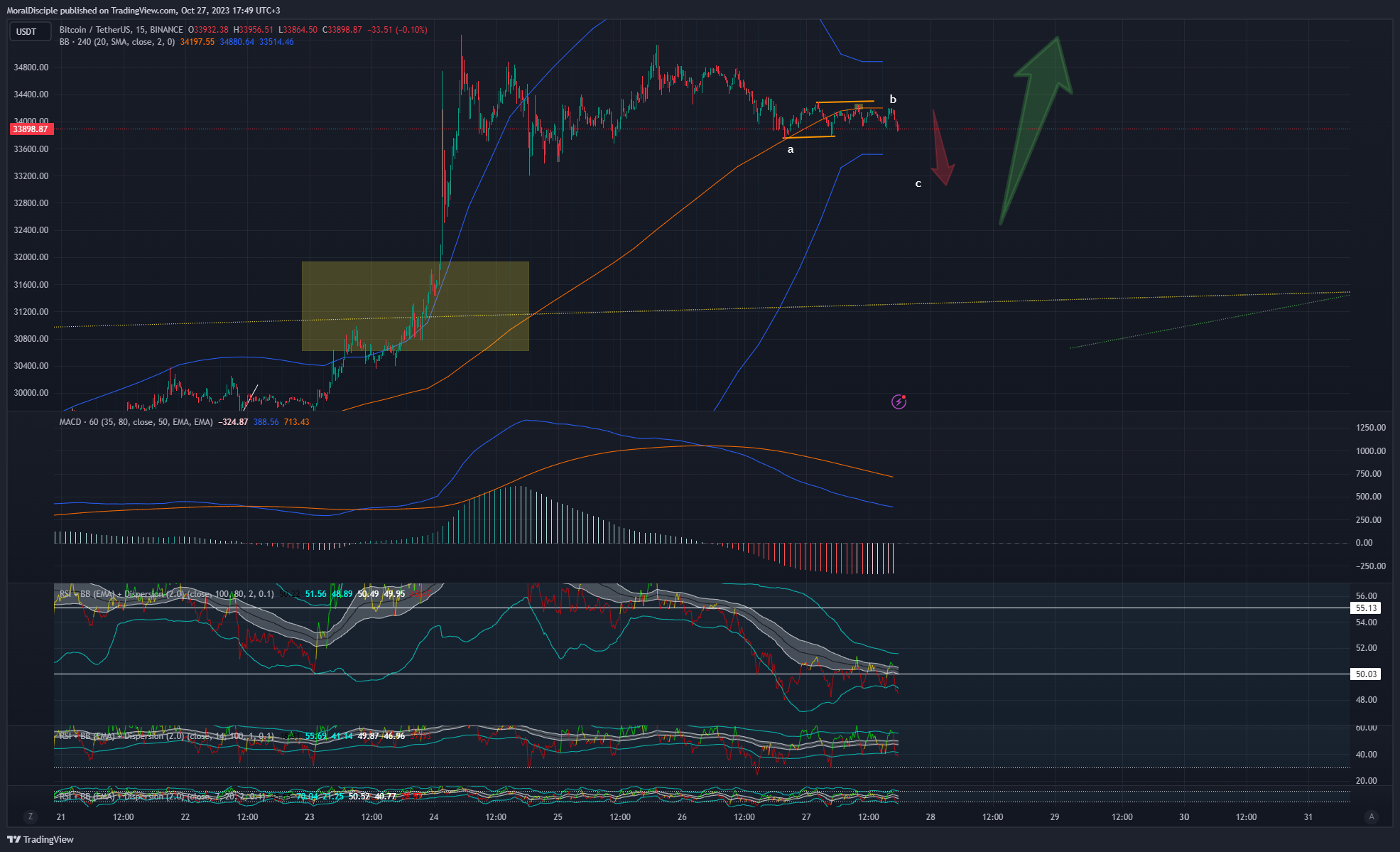Click date 27 on the time axis

point(806,817)
